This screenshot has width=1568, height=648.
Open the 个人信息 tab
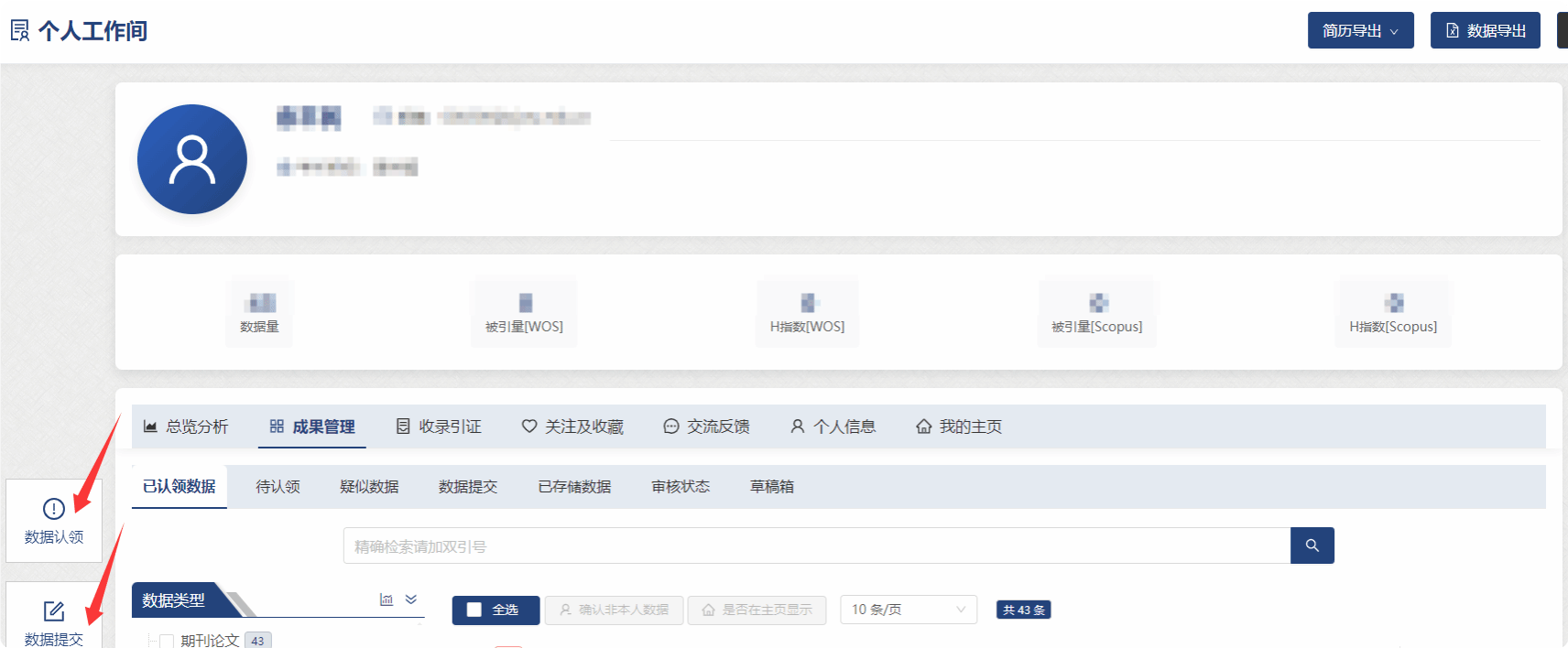pos(833,427)
